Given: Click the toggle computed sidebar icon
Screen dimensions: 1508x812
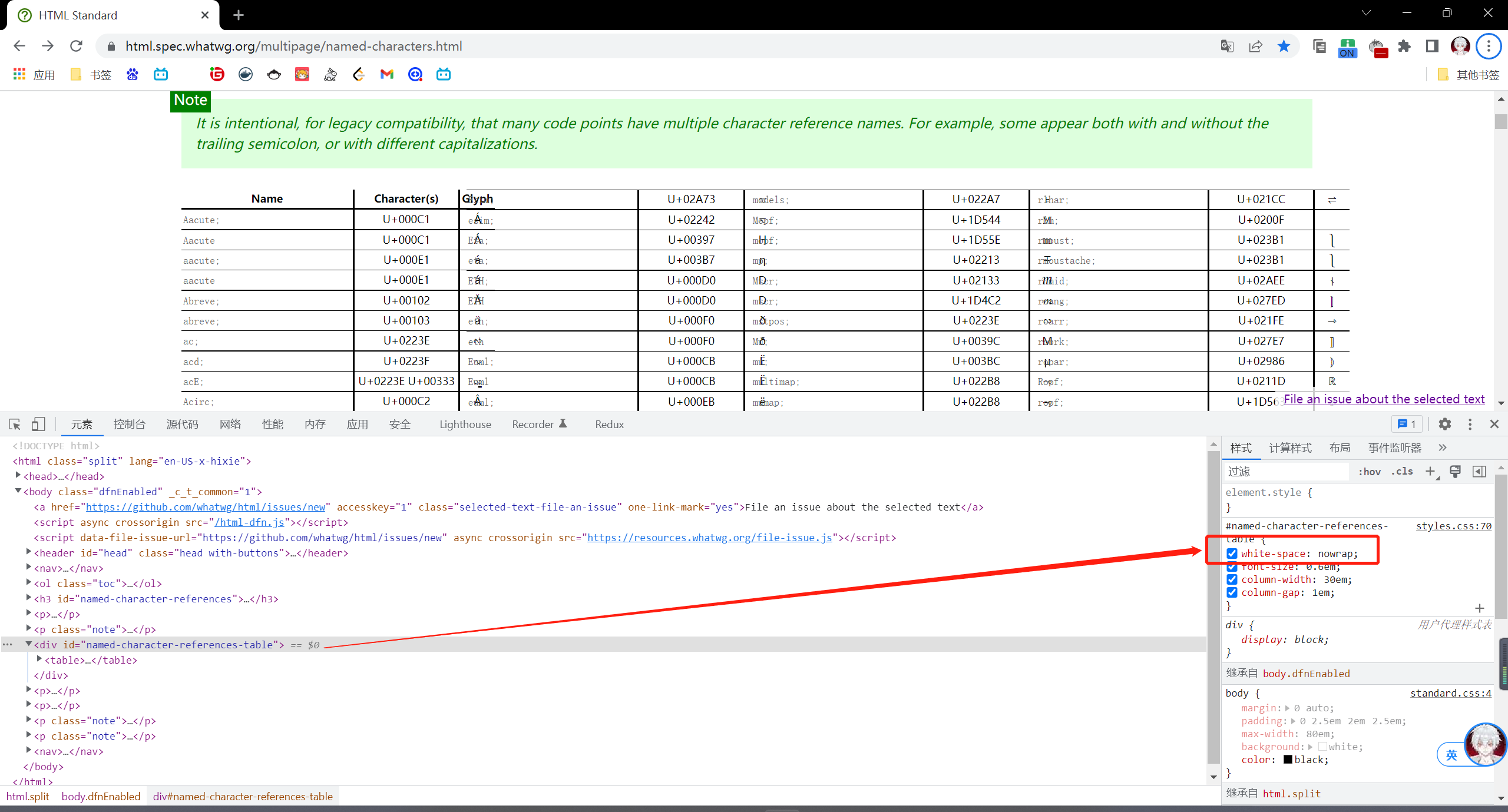Looking at the screenshot, I should (x=1479, y=471).
